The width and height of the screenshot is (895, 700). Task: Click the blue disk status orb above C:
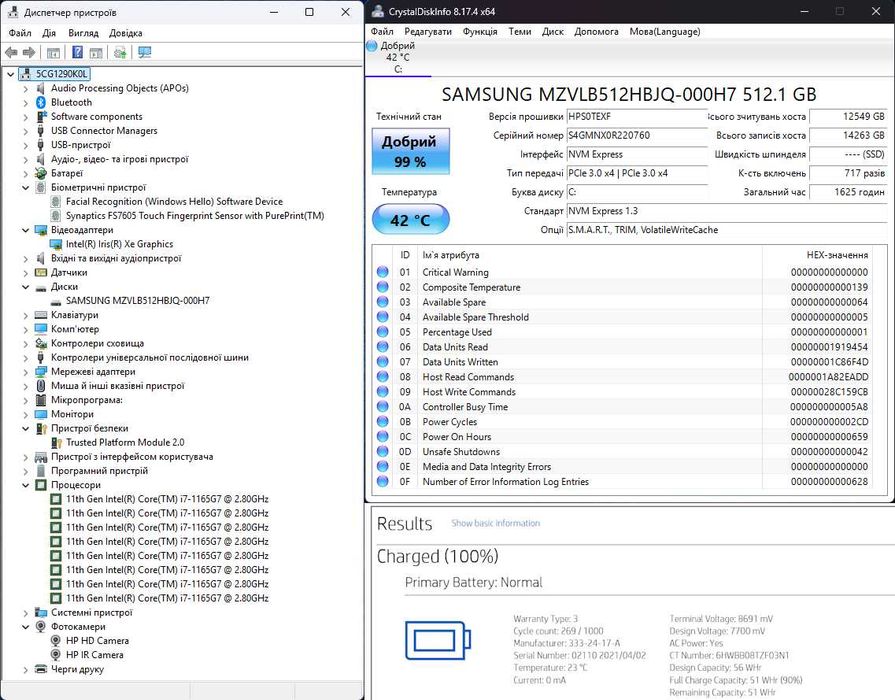pyautogui.click(x=372, y=46)
